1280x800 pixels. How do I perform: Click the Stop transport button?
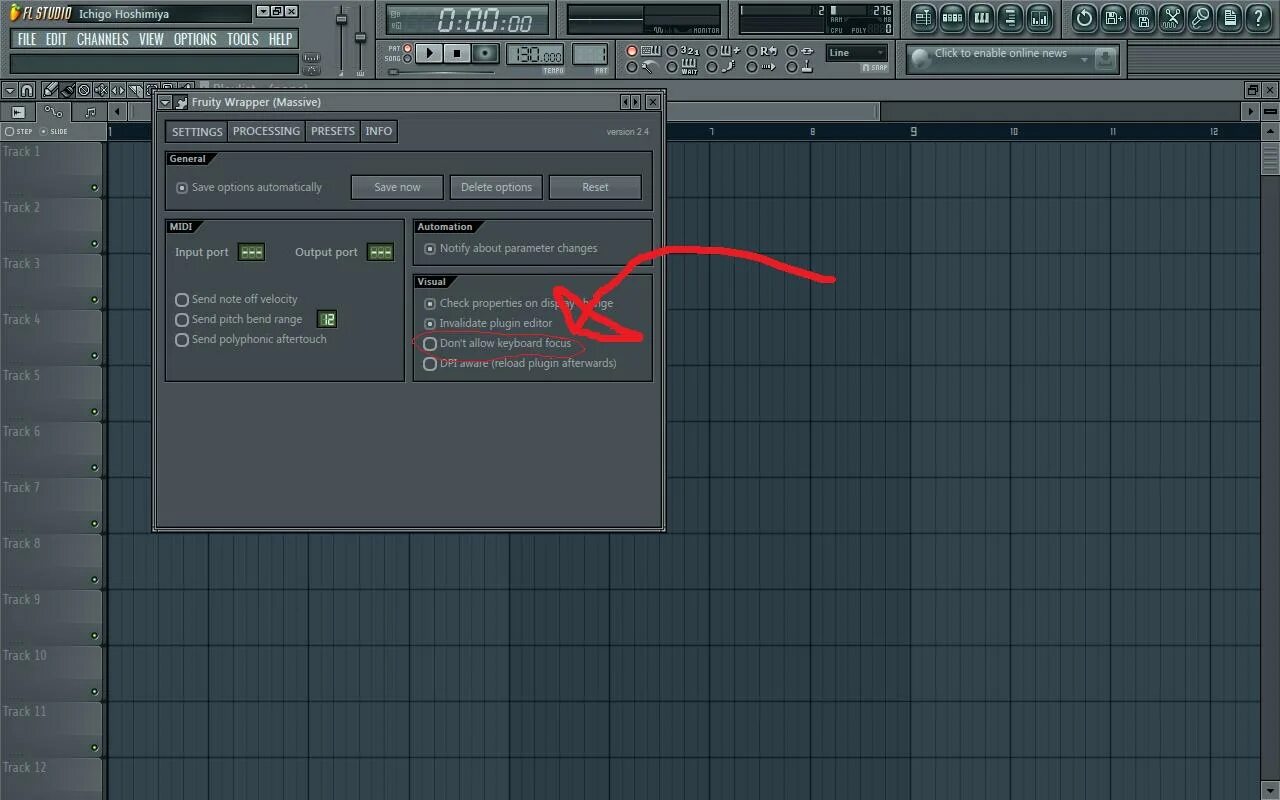[x=457, y=52]
